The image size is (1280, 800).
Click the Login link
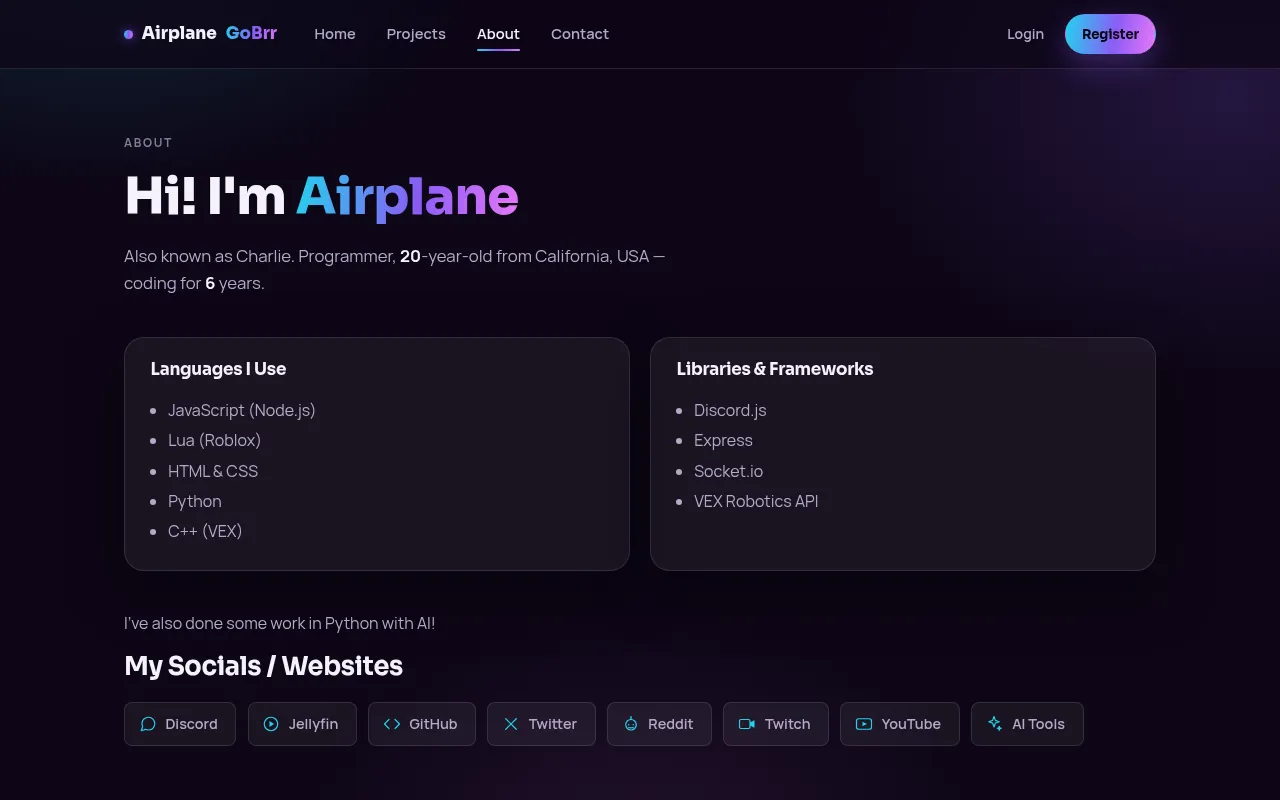pos(1025,34)
